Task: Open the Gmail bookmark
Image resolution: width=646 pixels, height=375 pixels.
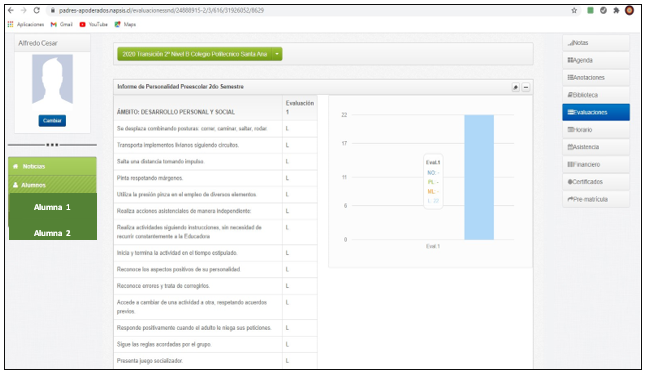Action: [62, 24]
